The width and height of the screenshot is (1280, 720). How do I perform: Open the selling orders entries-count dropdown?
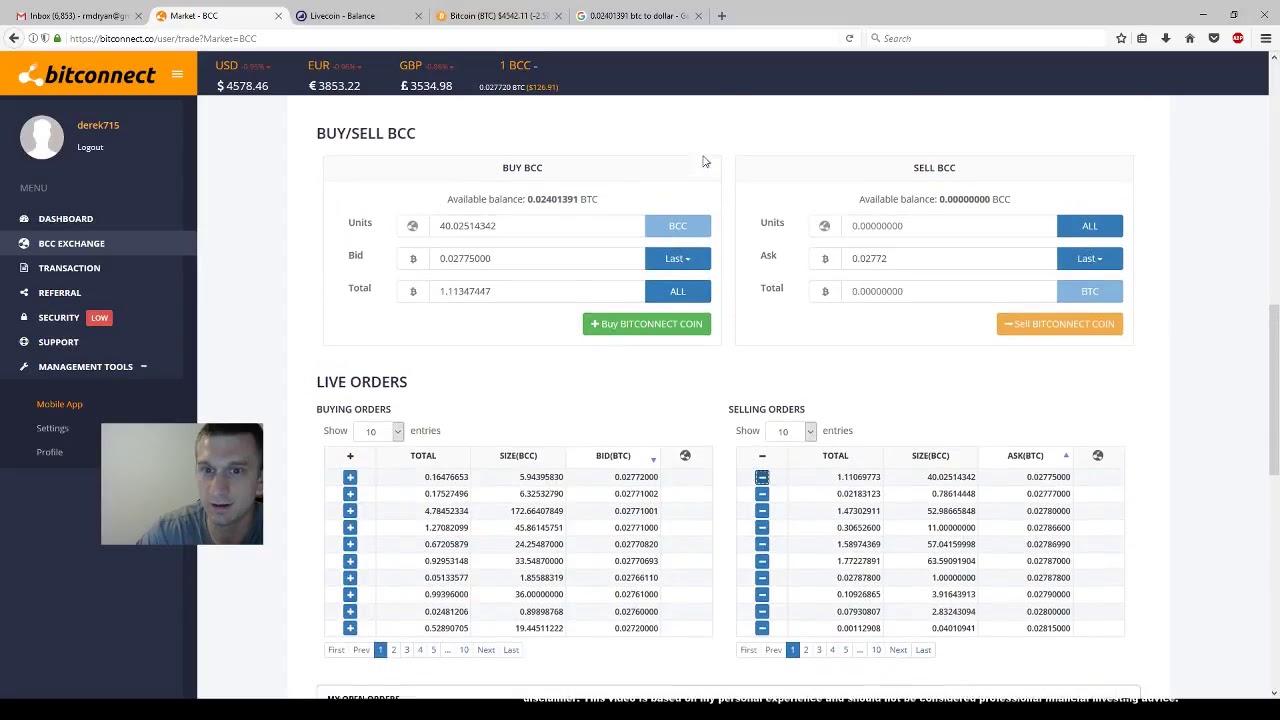point(791,431)
